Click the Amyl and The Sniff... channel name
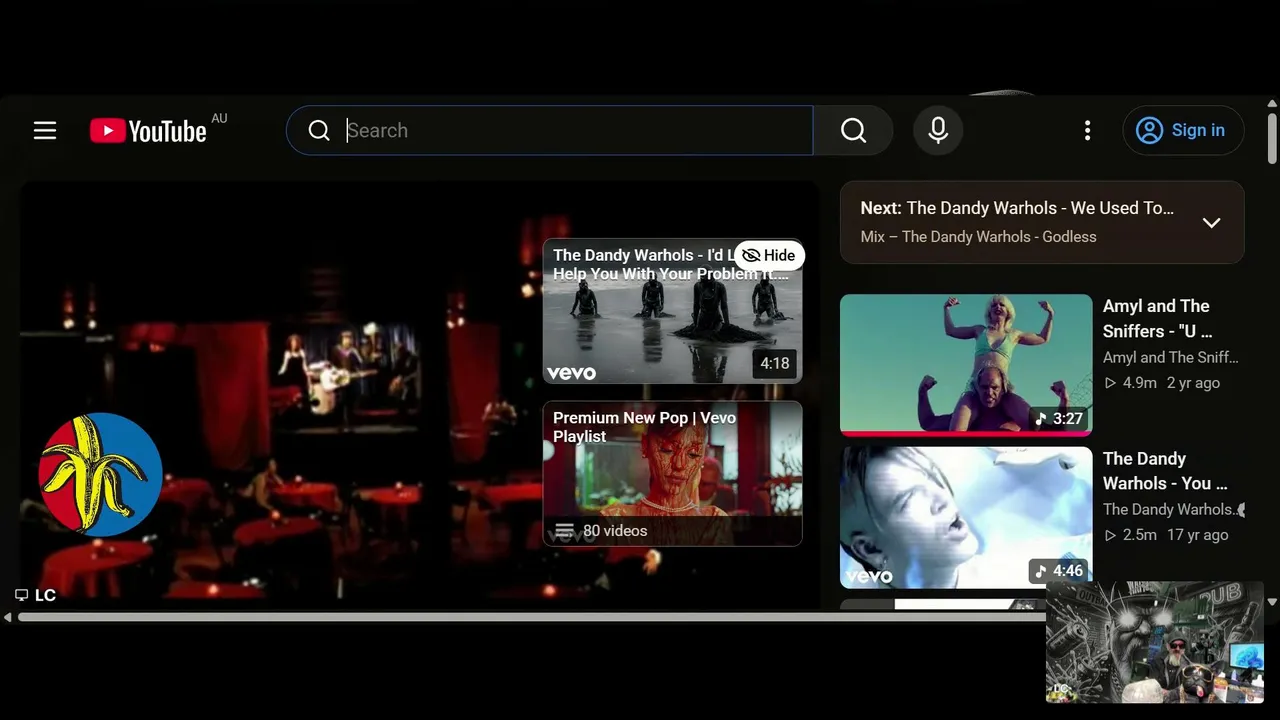 pyautogui.click(x=1170, y=357)
